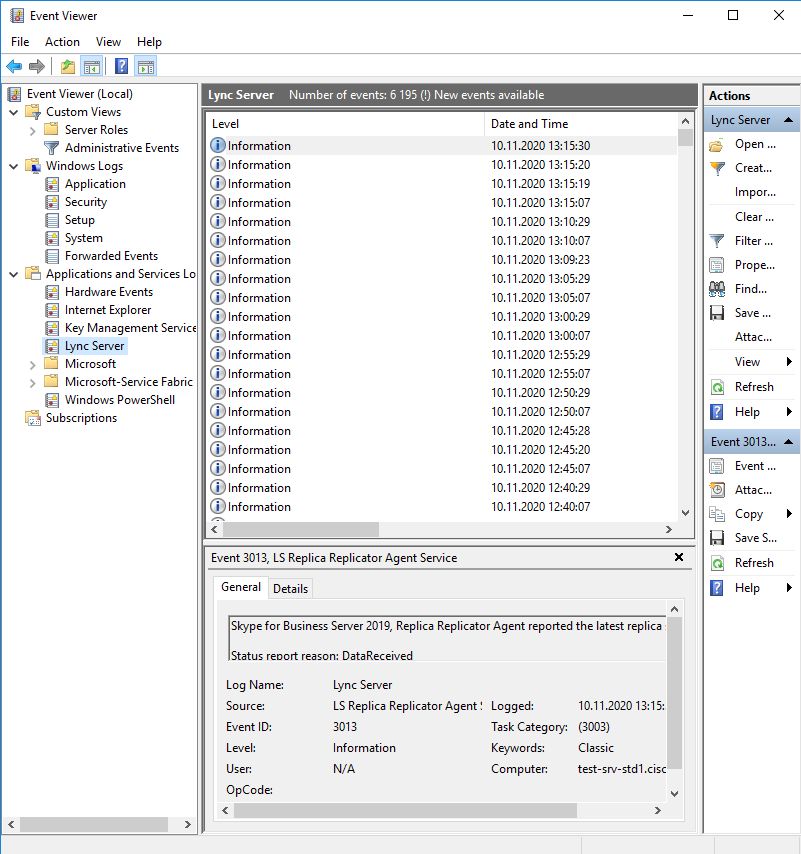This screenshot has width=801, height=854.
Task: Click the Event Viewer (Local) root icon
Action: (x=14, y=94)
